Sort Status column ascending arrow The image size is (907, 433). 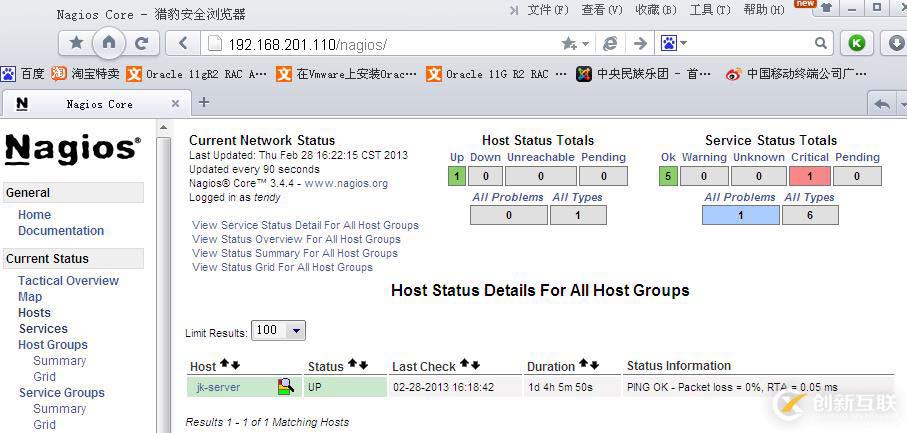coord(352,365)
